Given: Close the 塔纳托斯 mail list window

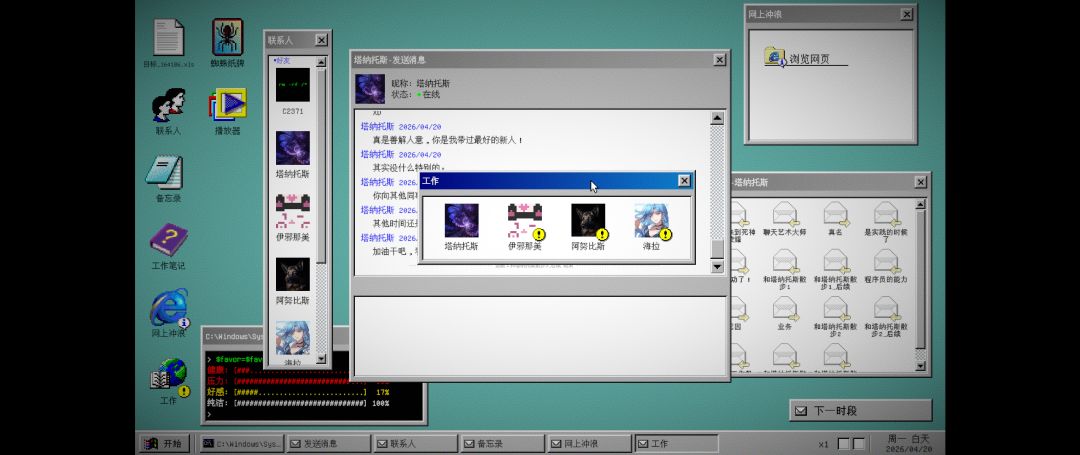Looking at the screenshot, I should click(x=921, y=182).
